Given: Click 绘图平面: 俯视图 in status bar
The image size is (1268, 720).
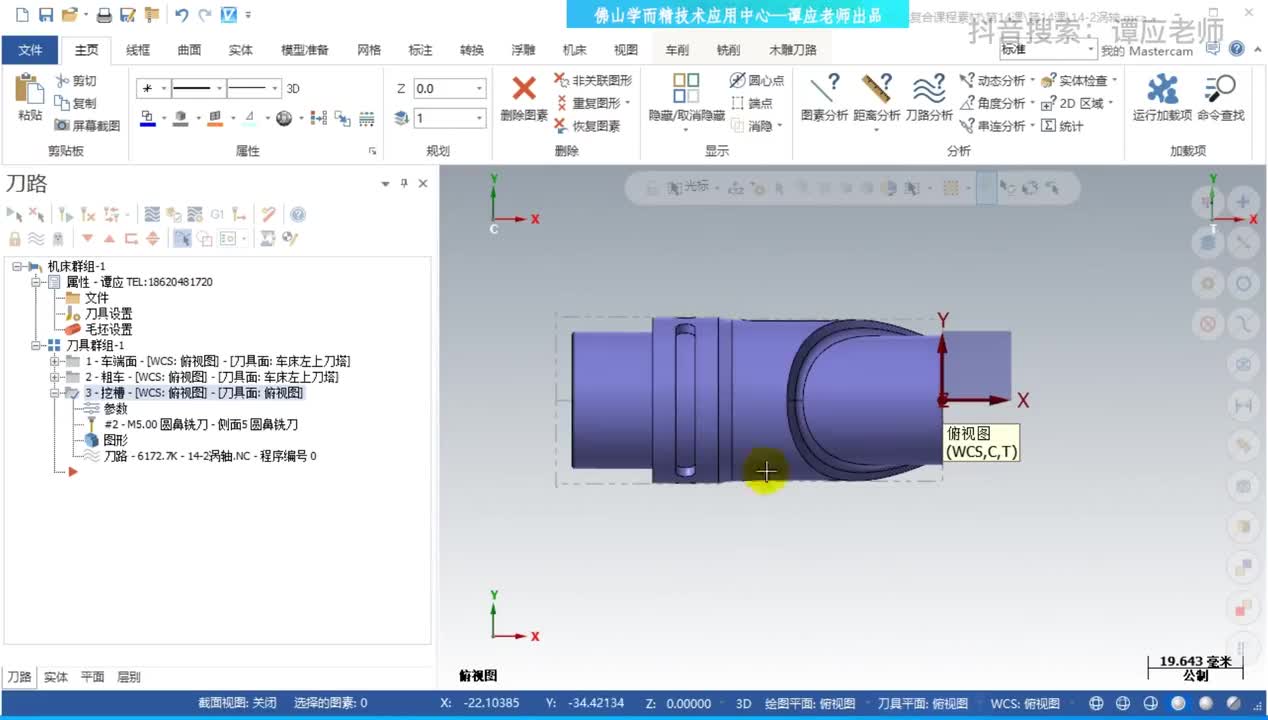Looking at the screenshot, I should [x=809, y=703].
